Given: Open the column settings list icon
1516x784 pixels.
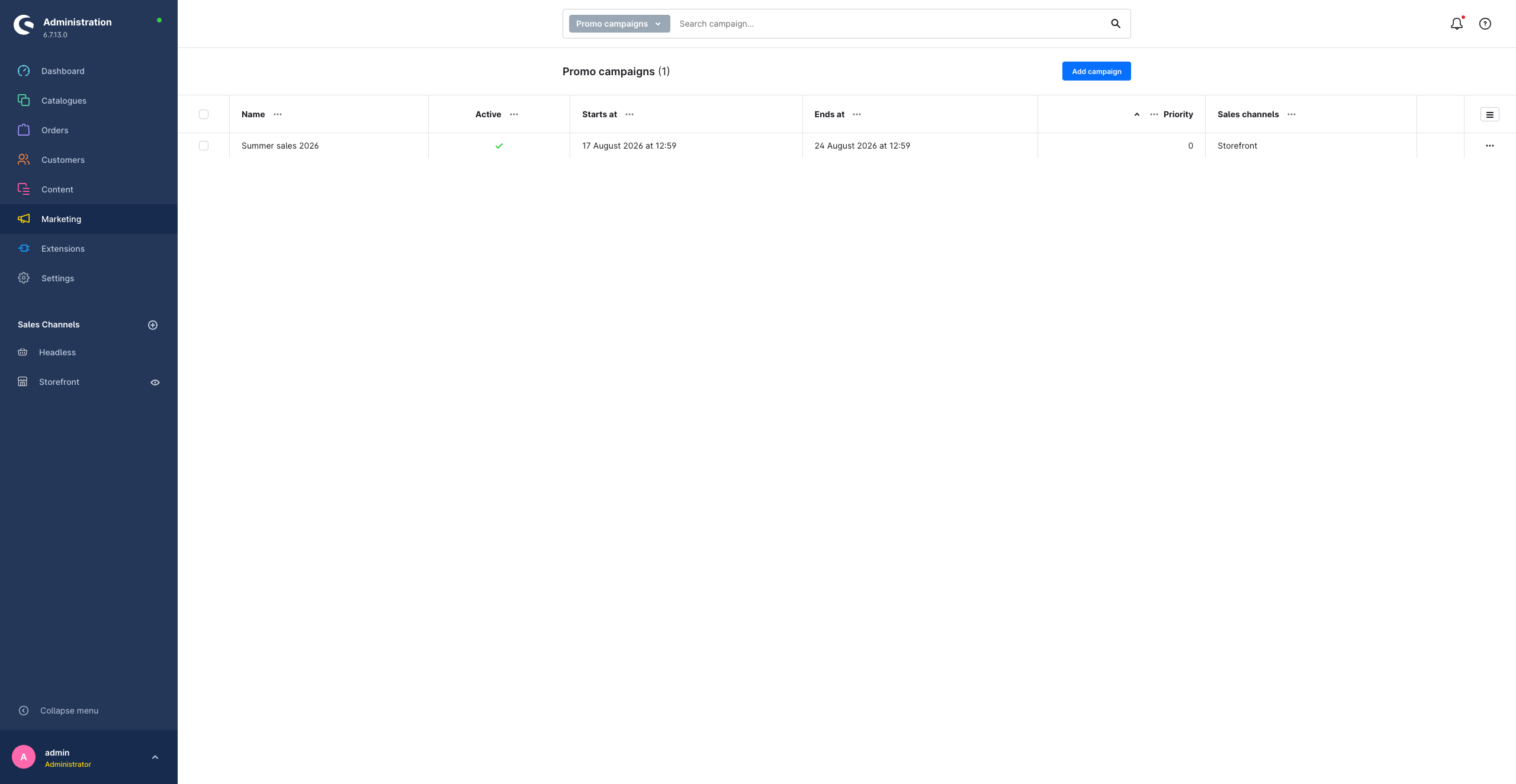Looking at the screenshot, I should click(x=1489, y=114).
